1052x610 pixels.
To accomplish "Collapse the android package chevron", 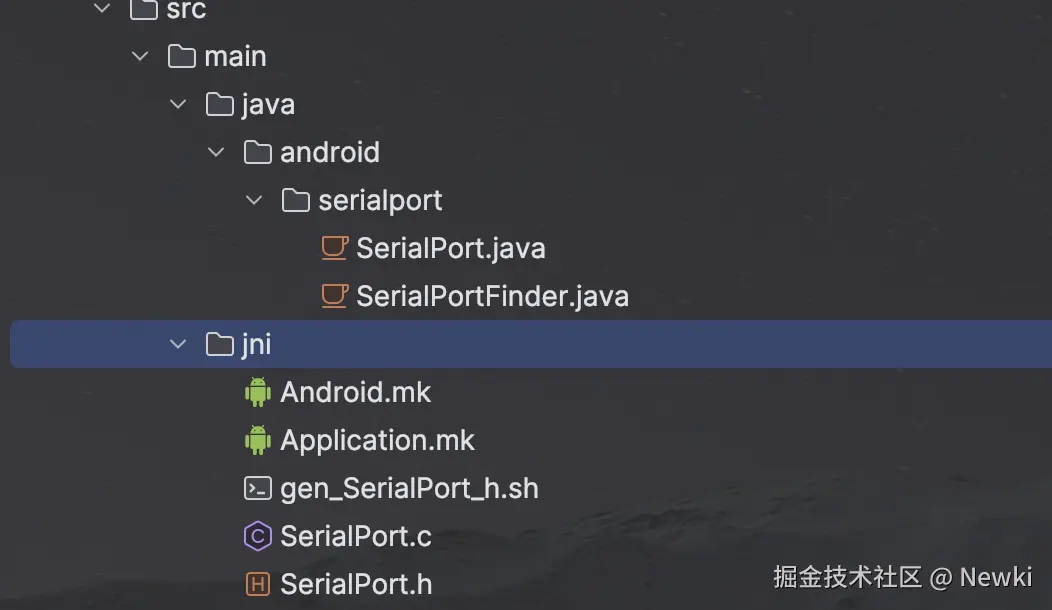I will (216, 152).
